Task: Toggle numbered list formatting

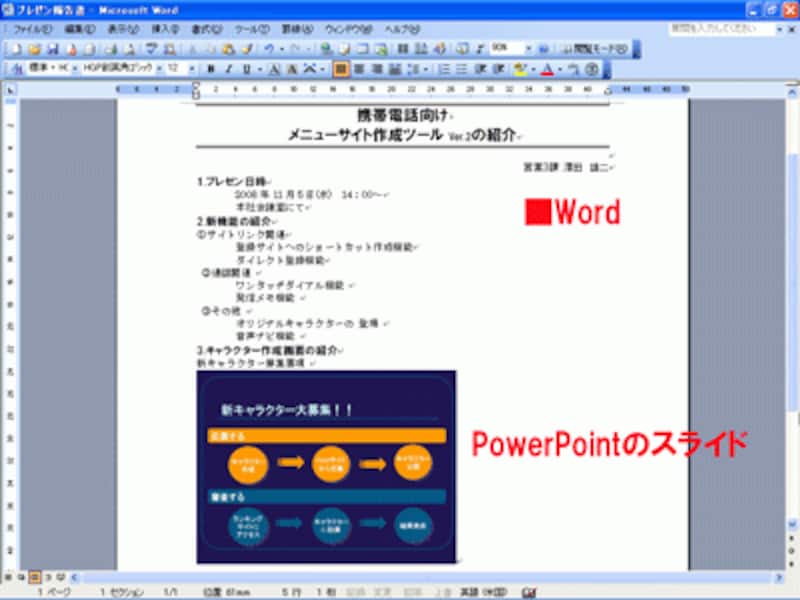Action: point(444,69)
